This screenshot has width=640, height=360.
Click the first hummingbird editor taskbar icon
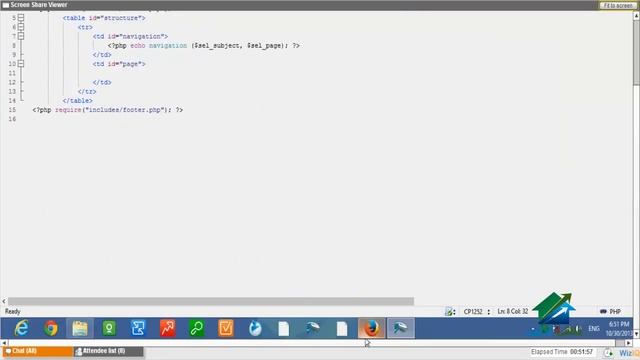pos(313,328)
